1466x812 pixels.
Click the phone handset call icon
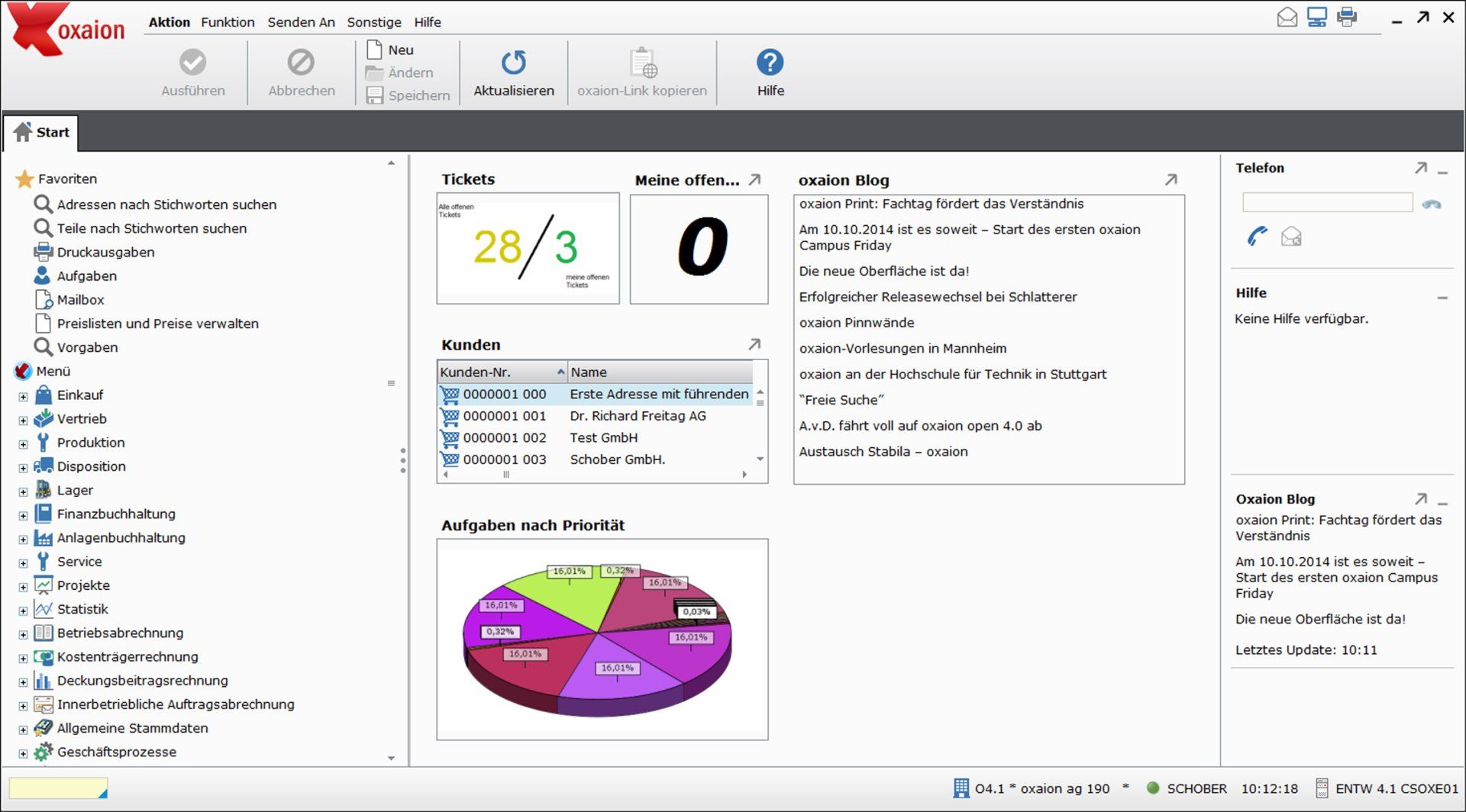coord(1257,237)
